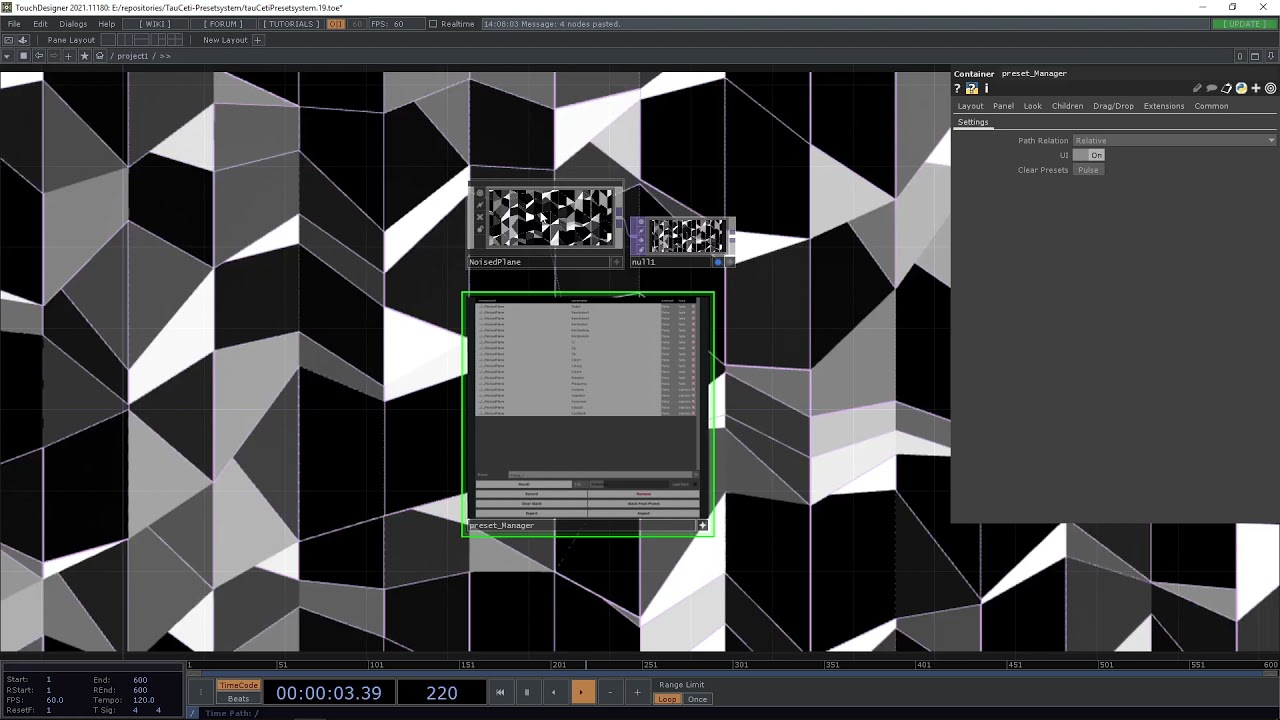Screen dimensions: 1280x720
Task: Switch to the Common parameter tab
Action: [x=1211, y=106]
